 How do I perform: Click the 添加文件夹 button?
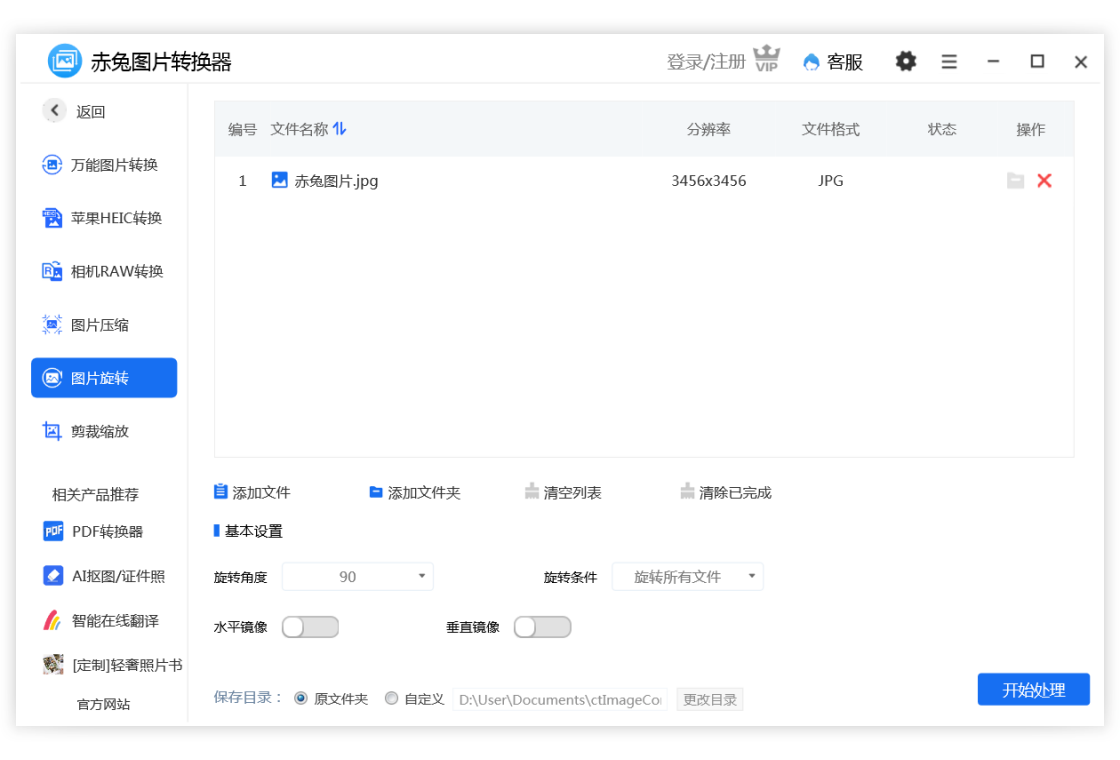(415, 492)
